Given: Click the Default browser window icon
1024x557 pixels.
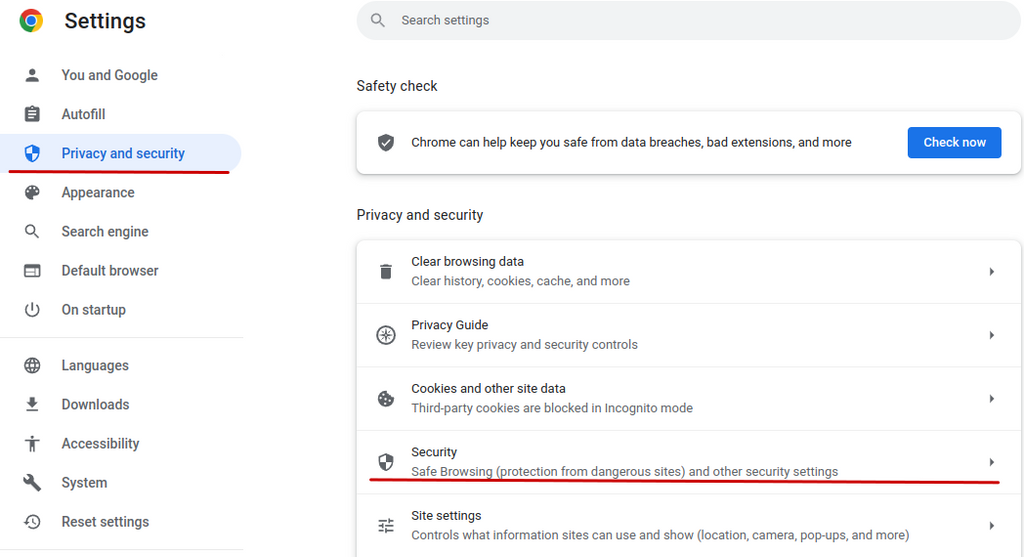Looking at the screenshot, I should (x=32, y=271).
